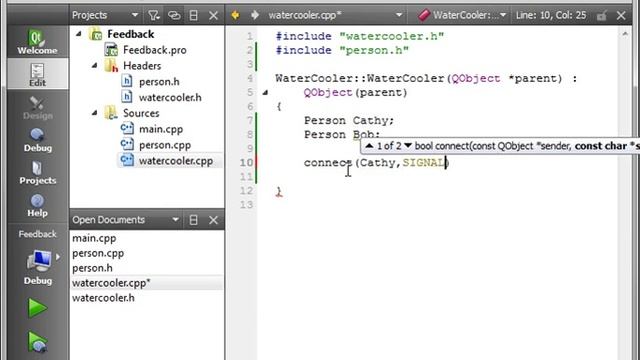Select watercooler.cpp in the Sources folder
640x360 pixels.
tap(176, 161)
